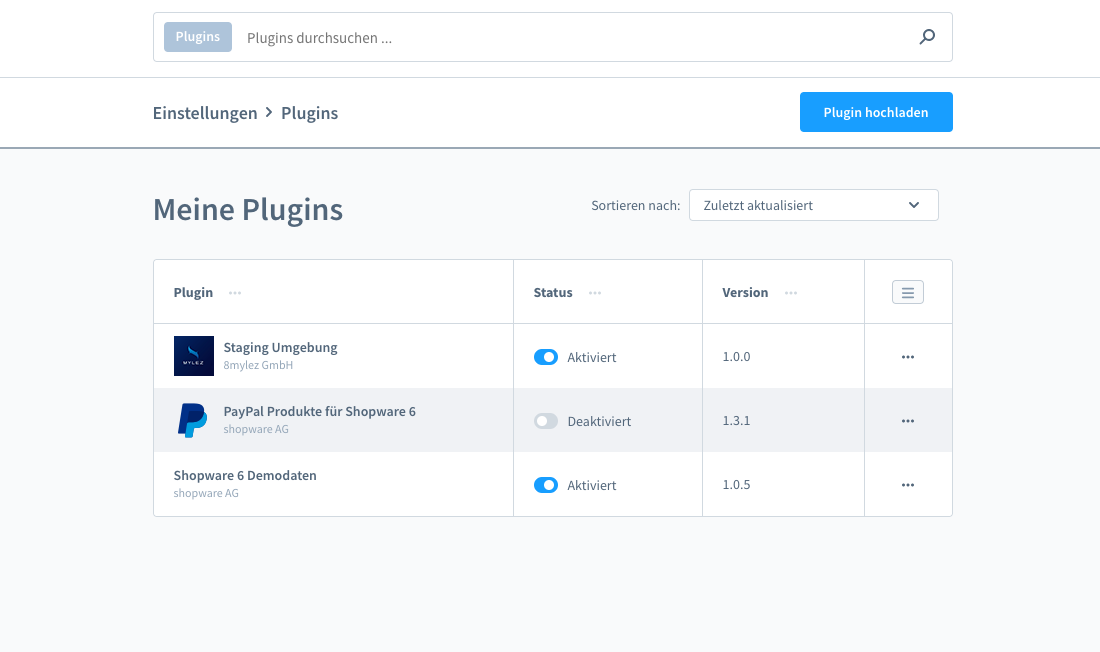The width and height of the screenshot is (1100, 652).
Task: Sort by the Status column header
Action: [553, 293]
